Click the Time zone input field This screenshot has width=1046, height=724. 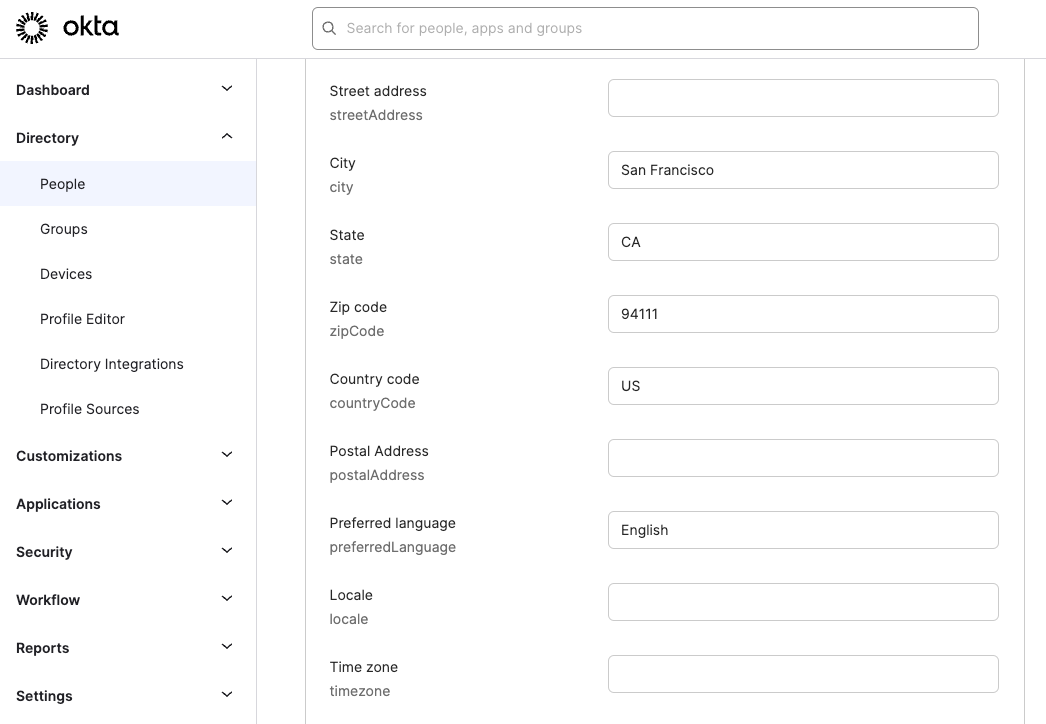803,674
